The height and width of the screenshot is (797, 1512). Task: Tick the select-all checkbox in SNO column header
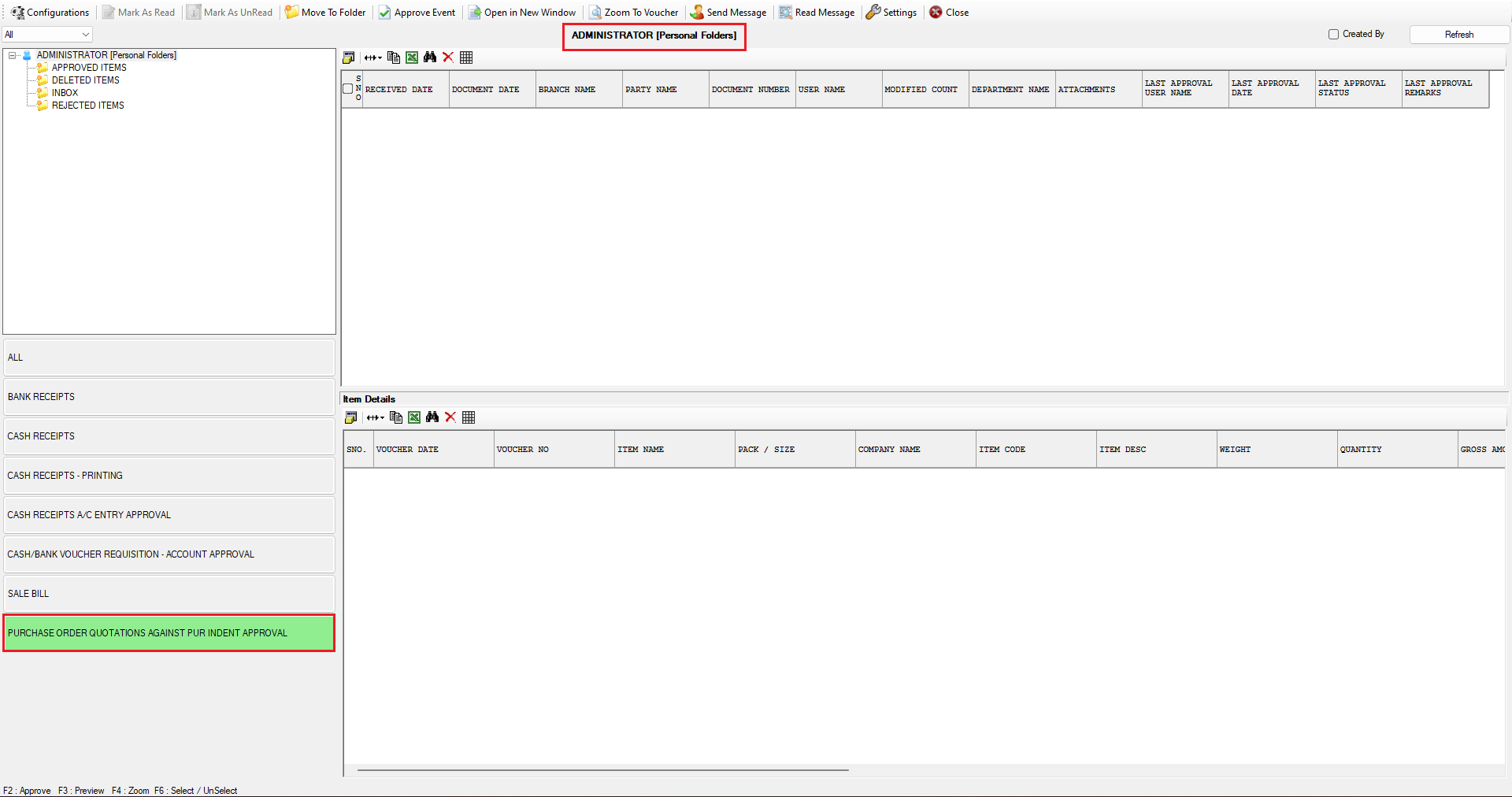coord(348,89)
